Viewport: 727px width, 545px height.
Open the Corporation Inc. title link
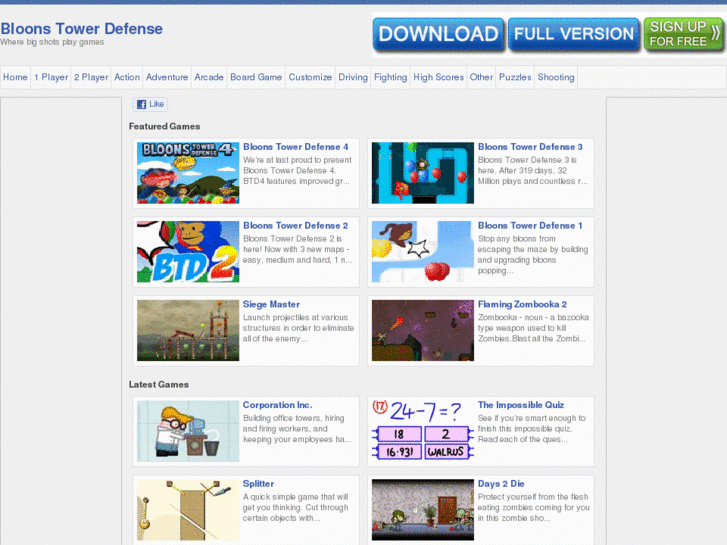[x=277, y=405]
